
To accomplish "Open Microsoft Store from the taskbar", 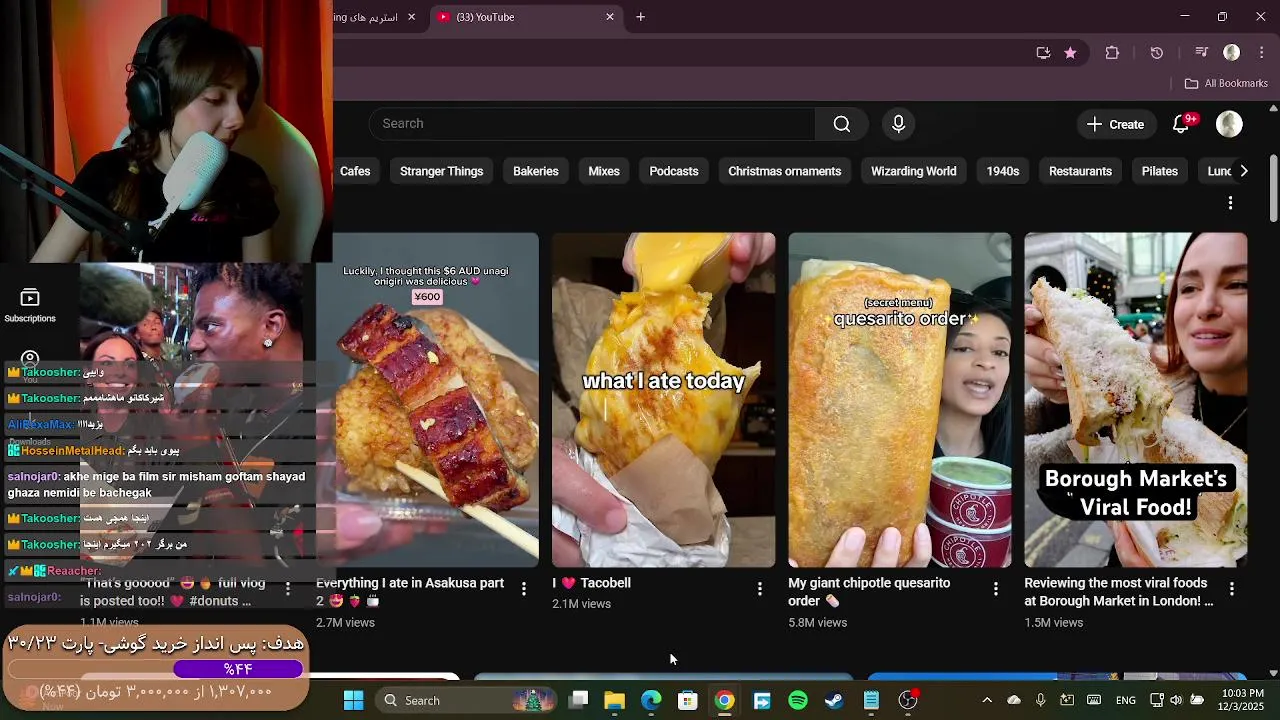I will tap(687, 700).
